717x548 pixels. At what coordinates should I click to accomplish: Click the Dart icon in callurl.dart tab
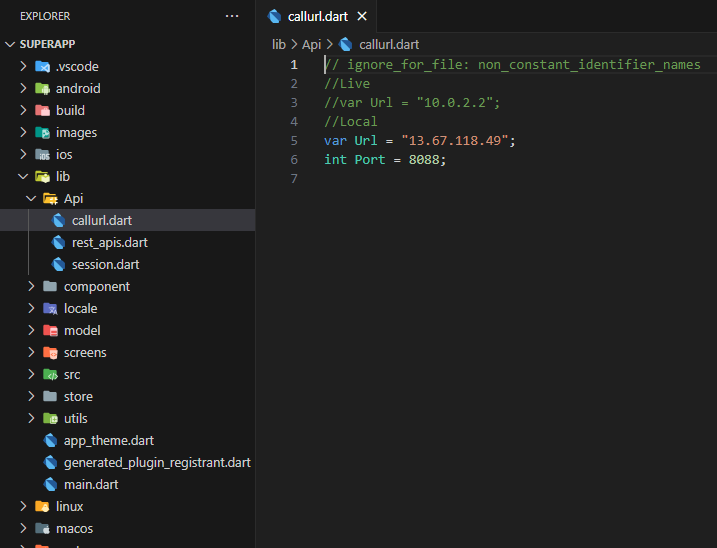275,17
